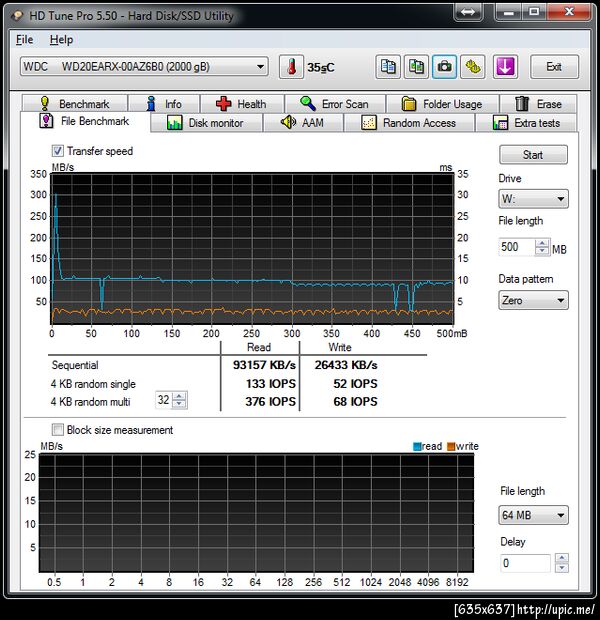Click the blue read legend swatch
The image size is (600, 620).
pyautogui.click(x=417, y=446)
